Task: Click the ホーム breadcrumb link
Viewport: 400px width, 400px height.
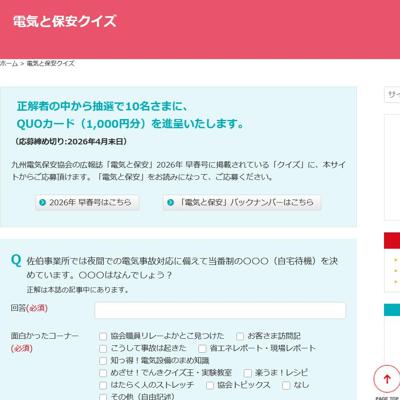Action: pos(9,63)
